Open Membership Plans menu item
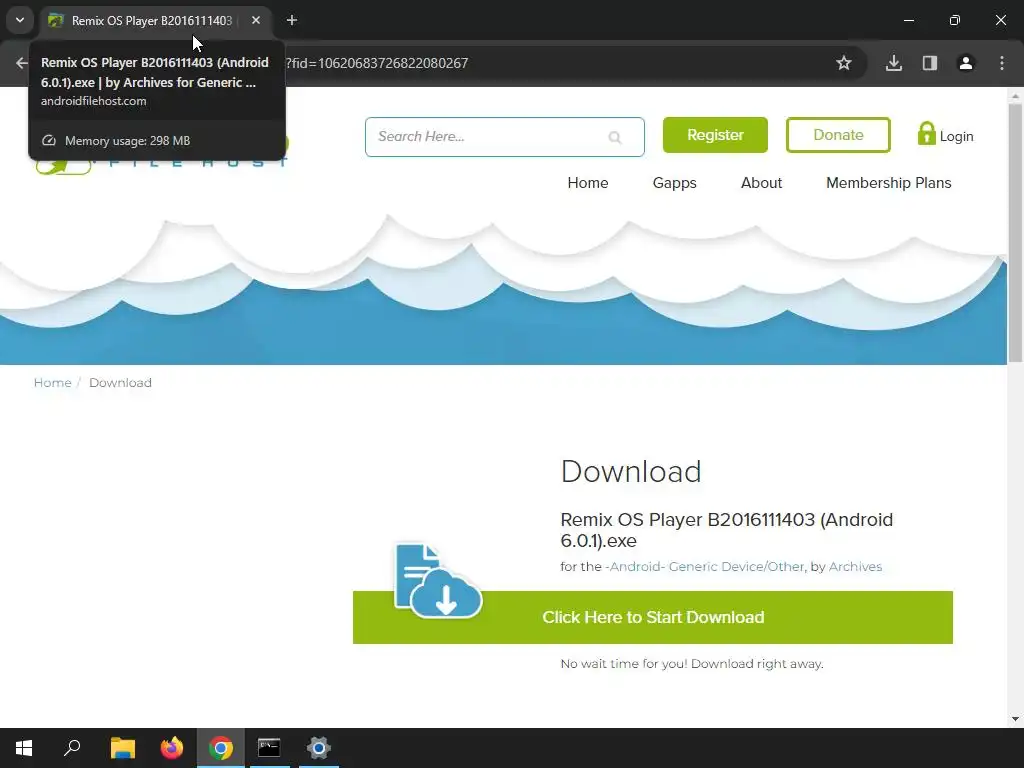 [x=888, y=183]
